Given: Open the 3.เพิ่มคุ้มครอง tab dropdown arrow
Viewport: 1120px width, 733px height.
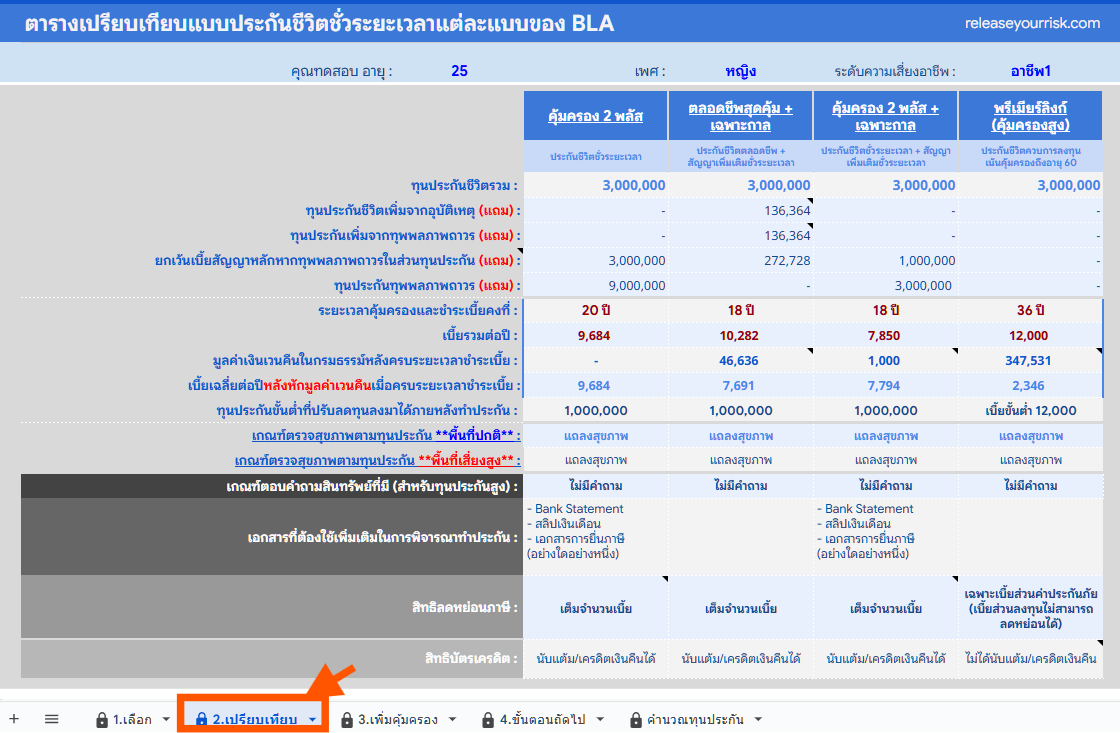Looking at the screenshot, I should click(x=452, y=720).
